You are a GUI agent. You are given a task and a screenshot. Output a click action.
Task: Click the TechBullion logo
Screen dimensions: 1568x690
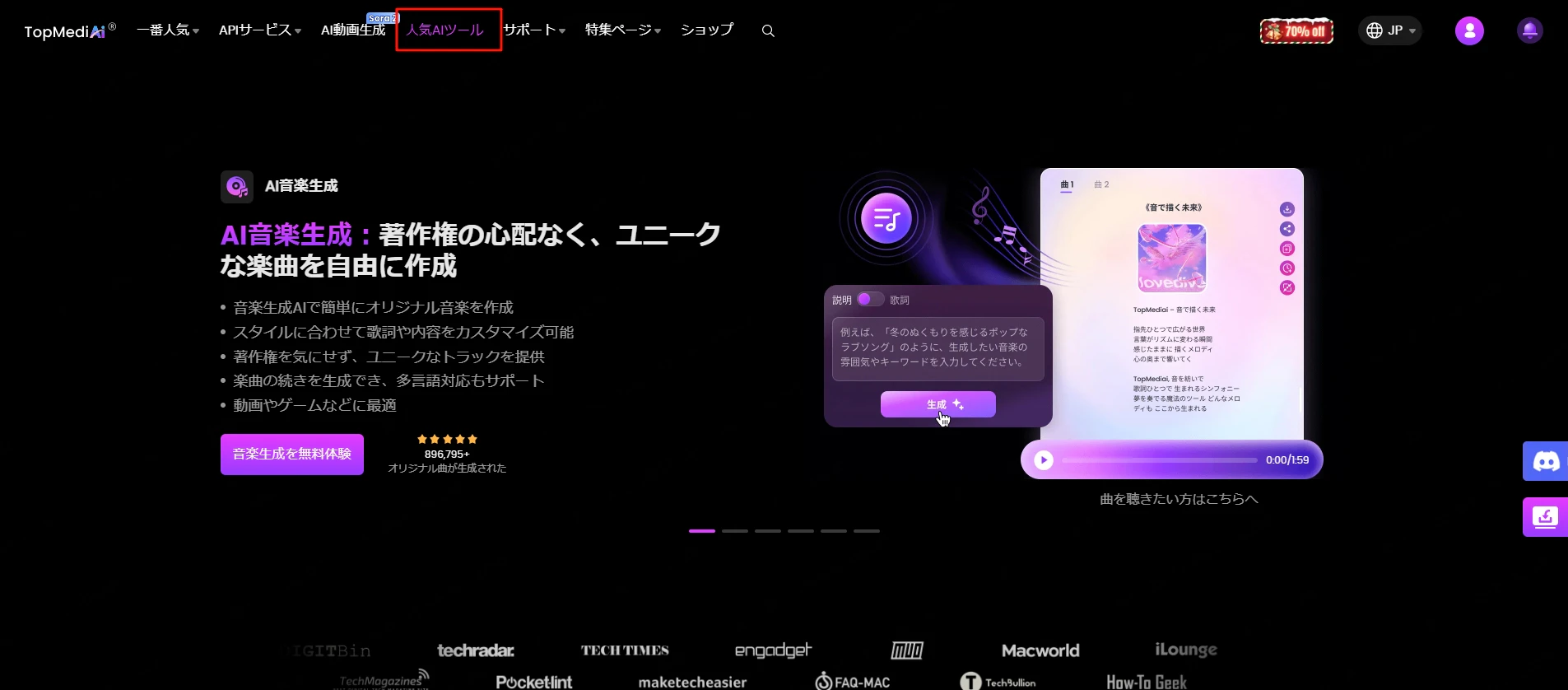998,682
